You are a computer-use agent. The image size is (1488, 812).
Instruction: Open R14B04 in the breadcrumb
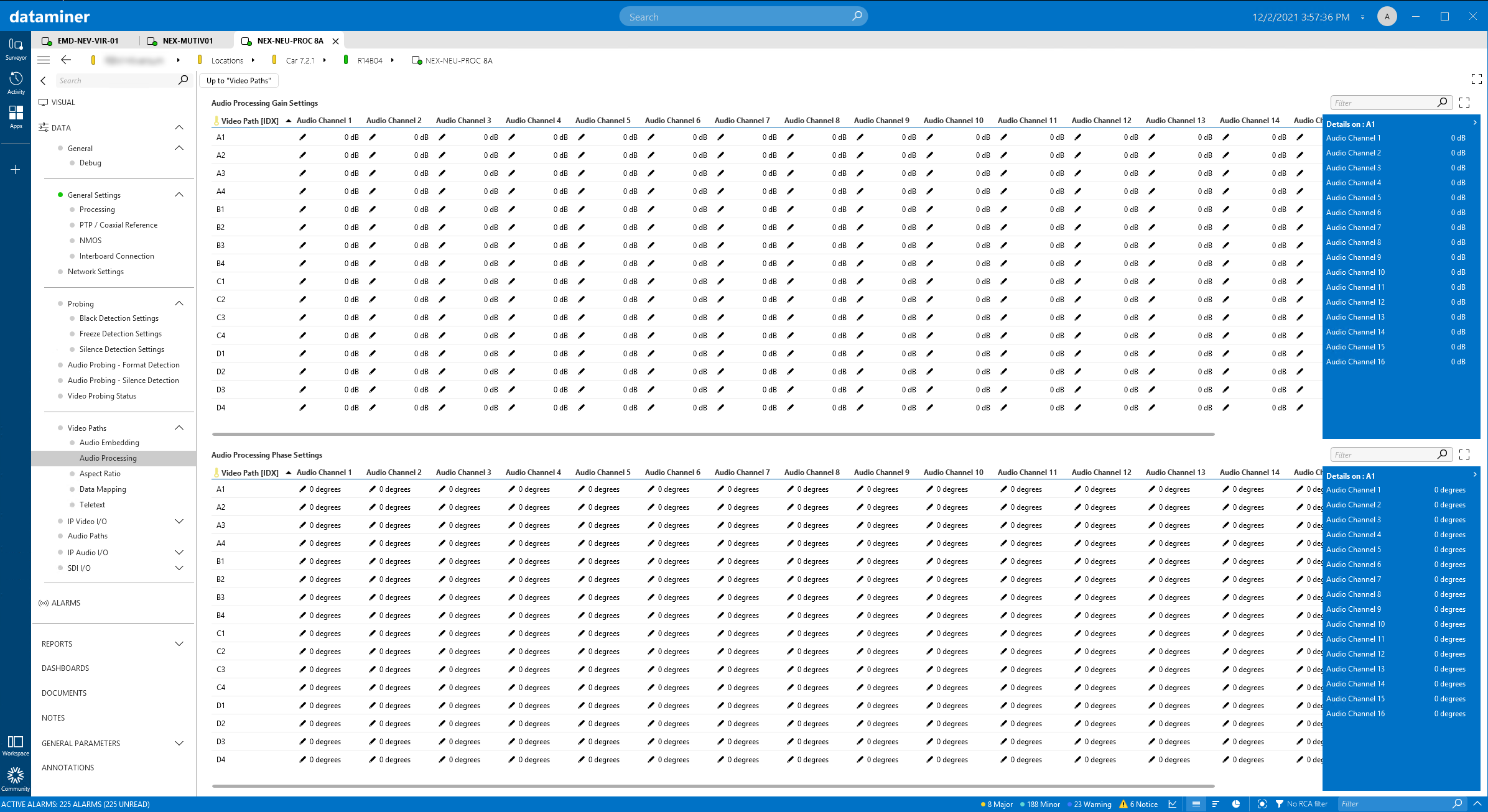coord(370,60)
